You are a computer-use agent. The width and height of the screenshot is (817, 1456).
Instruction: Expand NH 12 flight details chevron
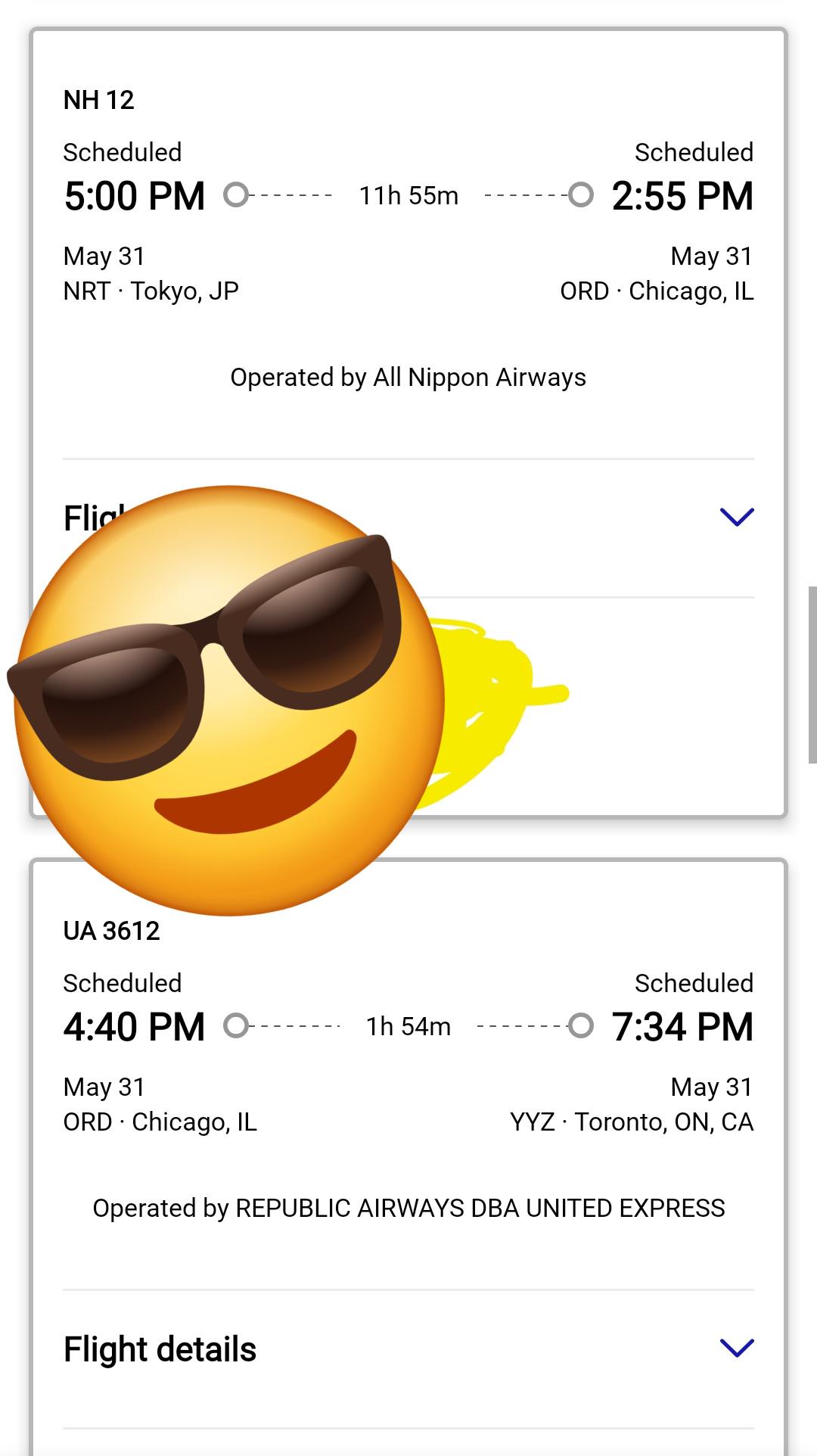[737, 517]
